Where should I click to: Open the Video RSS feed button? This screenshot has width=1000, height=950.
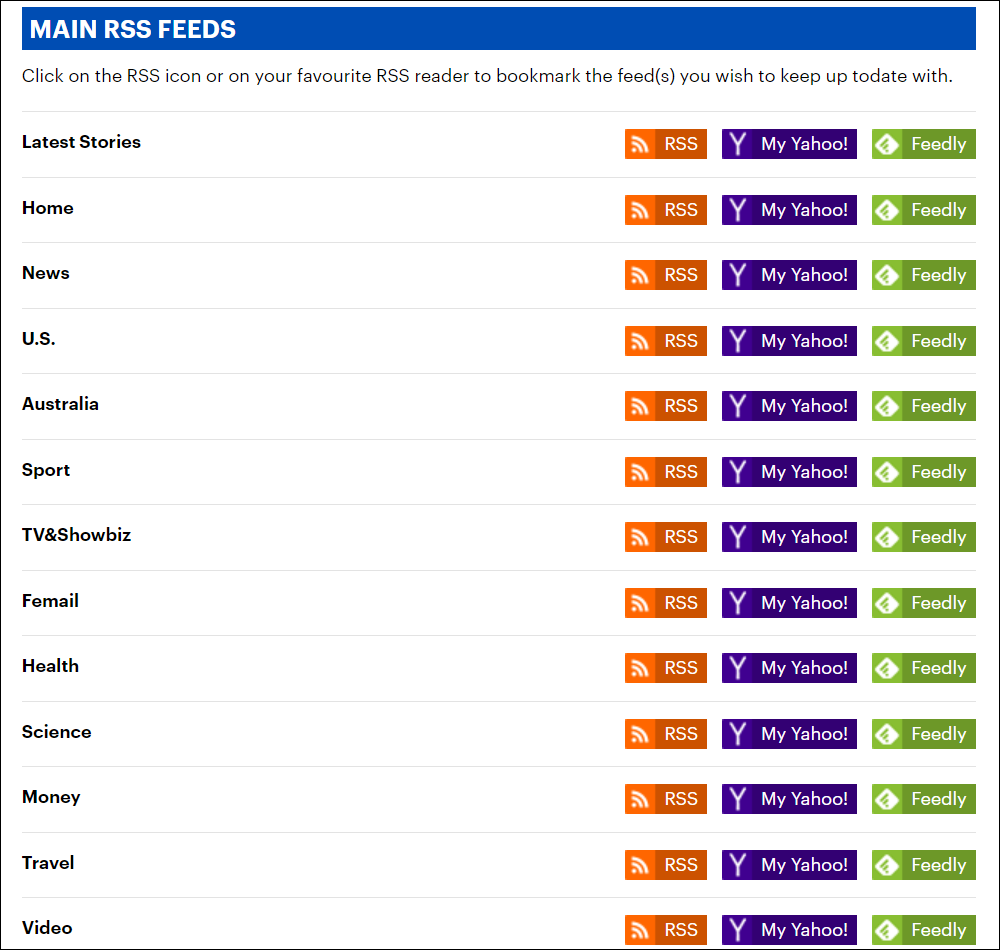(x=665, y=930)
